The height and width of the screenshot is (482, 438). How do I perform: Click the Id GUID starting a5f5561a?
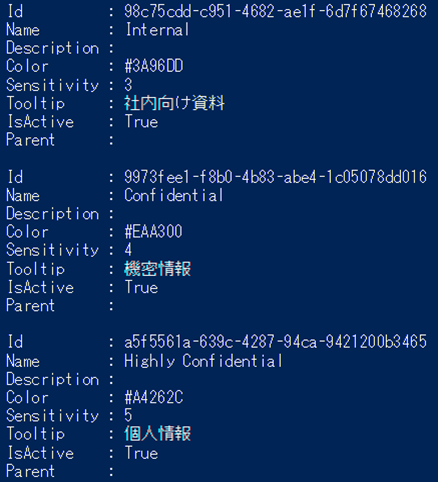tap(275, 342)
